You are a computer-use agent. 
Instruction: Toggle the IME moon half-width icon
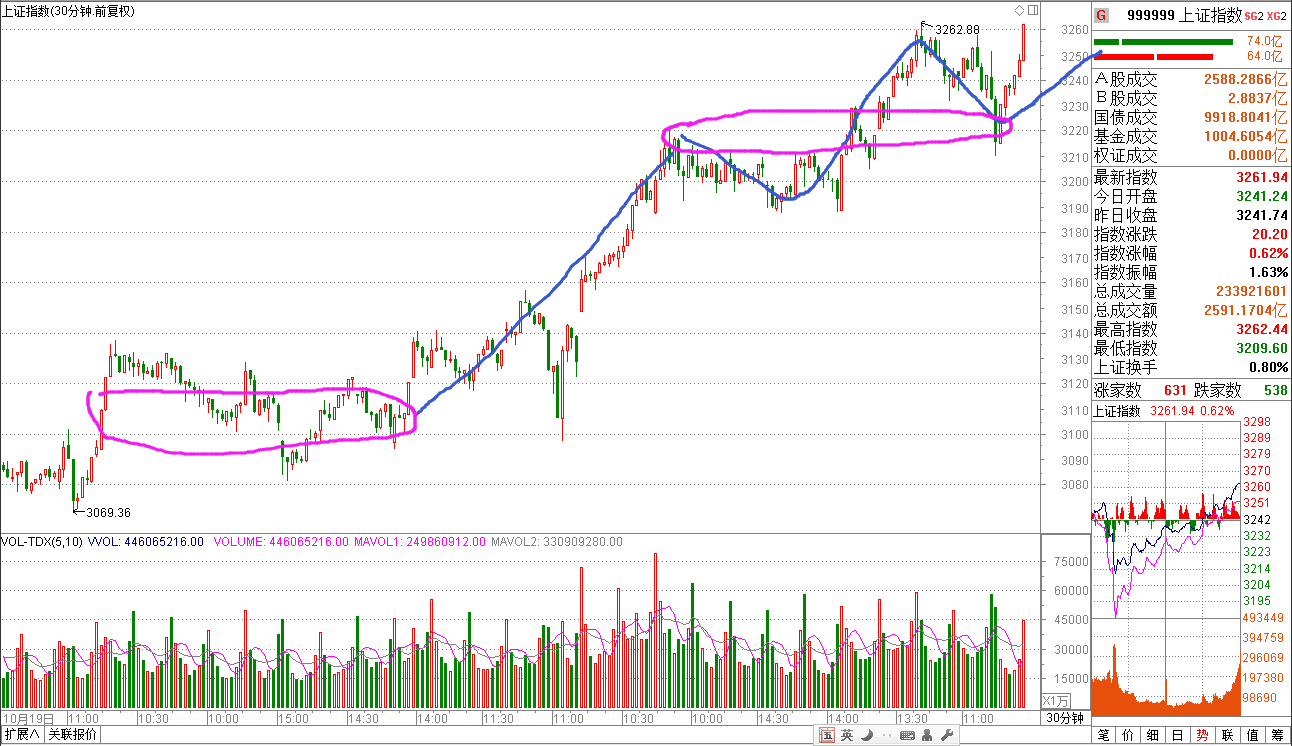(x=867, y=736)
